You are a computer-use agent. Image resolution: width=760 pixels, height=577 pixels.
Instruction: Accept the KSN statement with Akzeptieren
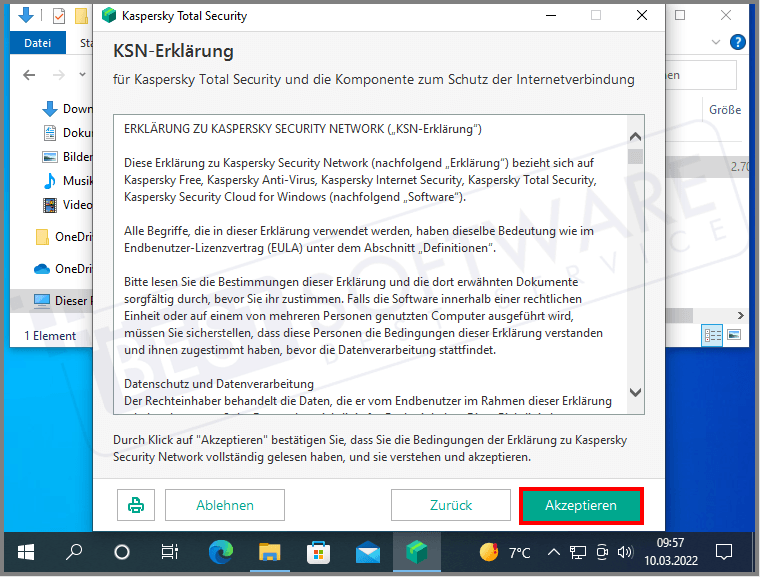[x=581, y=505]
